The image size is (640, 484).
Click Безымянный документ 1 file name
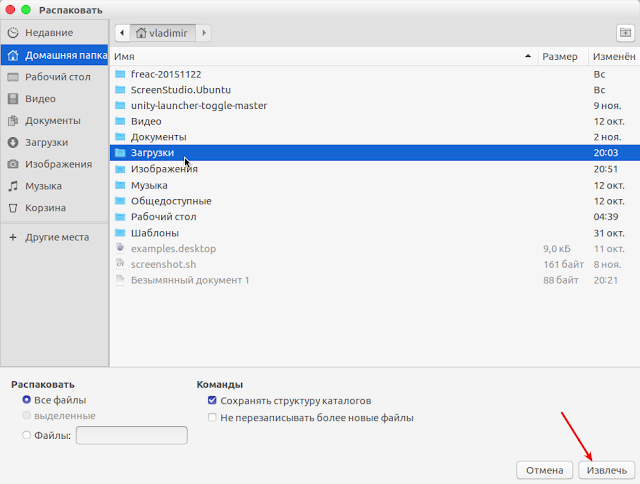coord(190,280)
